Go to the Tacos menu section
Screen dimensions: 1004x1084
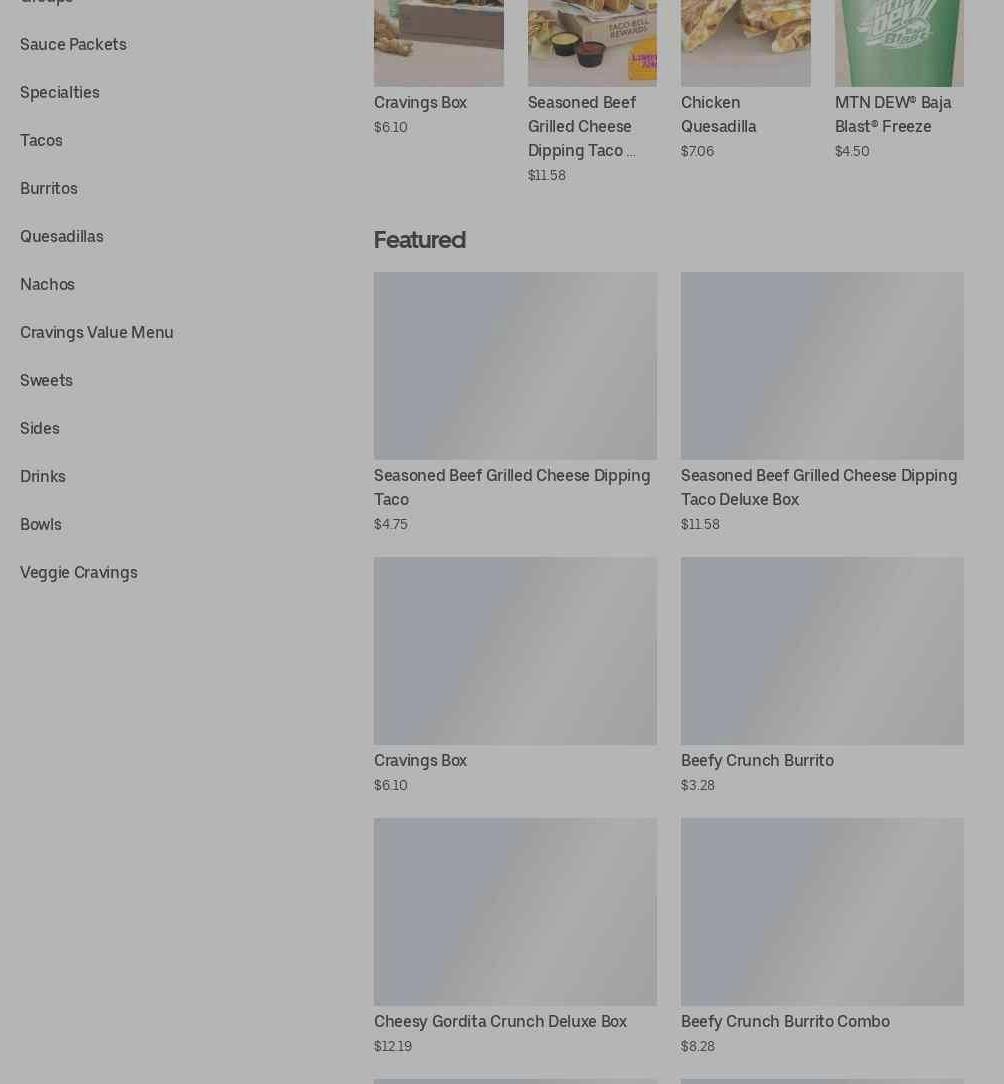click(41, 140)
